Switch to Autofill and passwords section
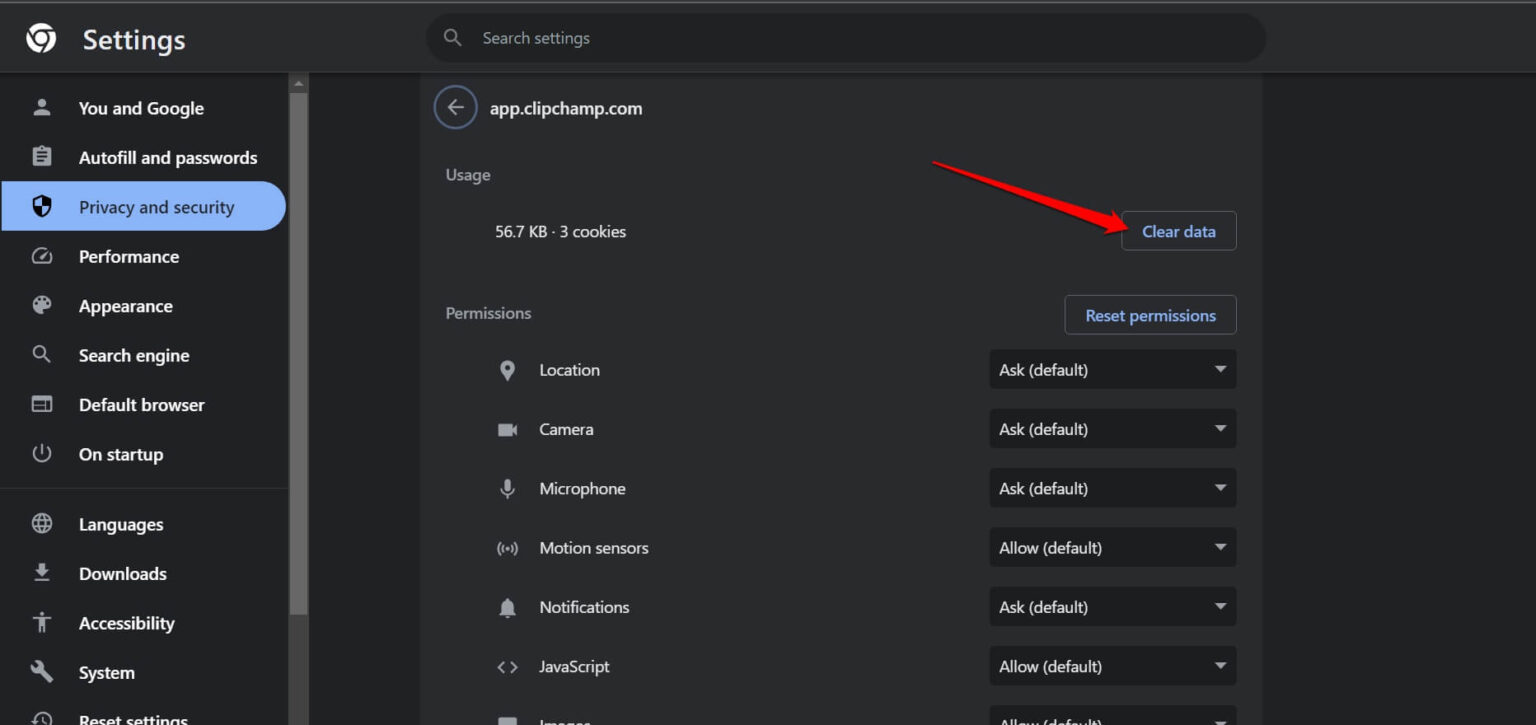The image size is (1536, 725). coord(167,157)
